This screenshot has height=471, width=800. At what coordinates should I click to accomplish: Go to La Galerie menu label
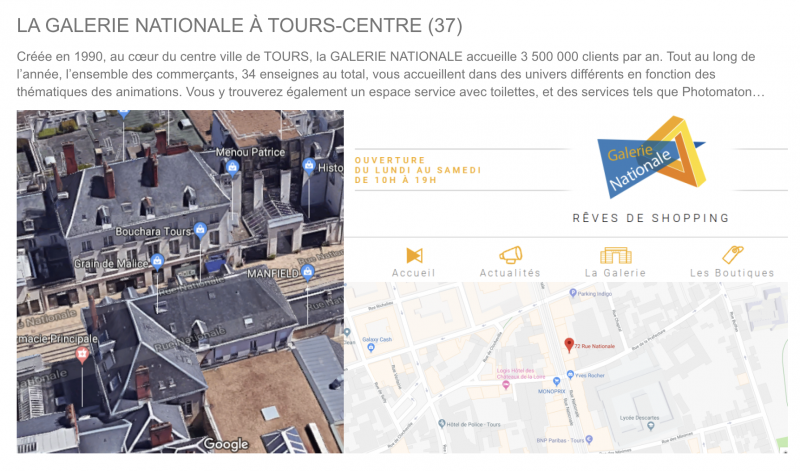(615, 273)
